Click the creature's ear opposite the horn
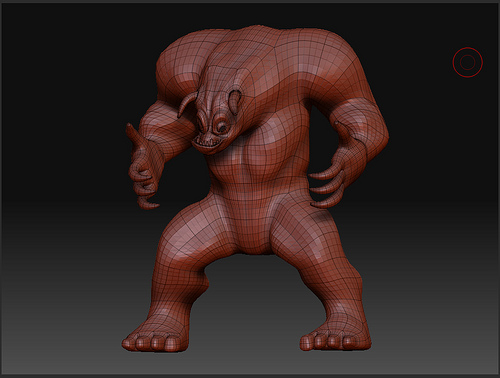The width and height of the screenshot is (500, 378). [235, 99]
